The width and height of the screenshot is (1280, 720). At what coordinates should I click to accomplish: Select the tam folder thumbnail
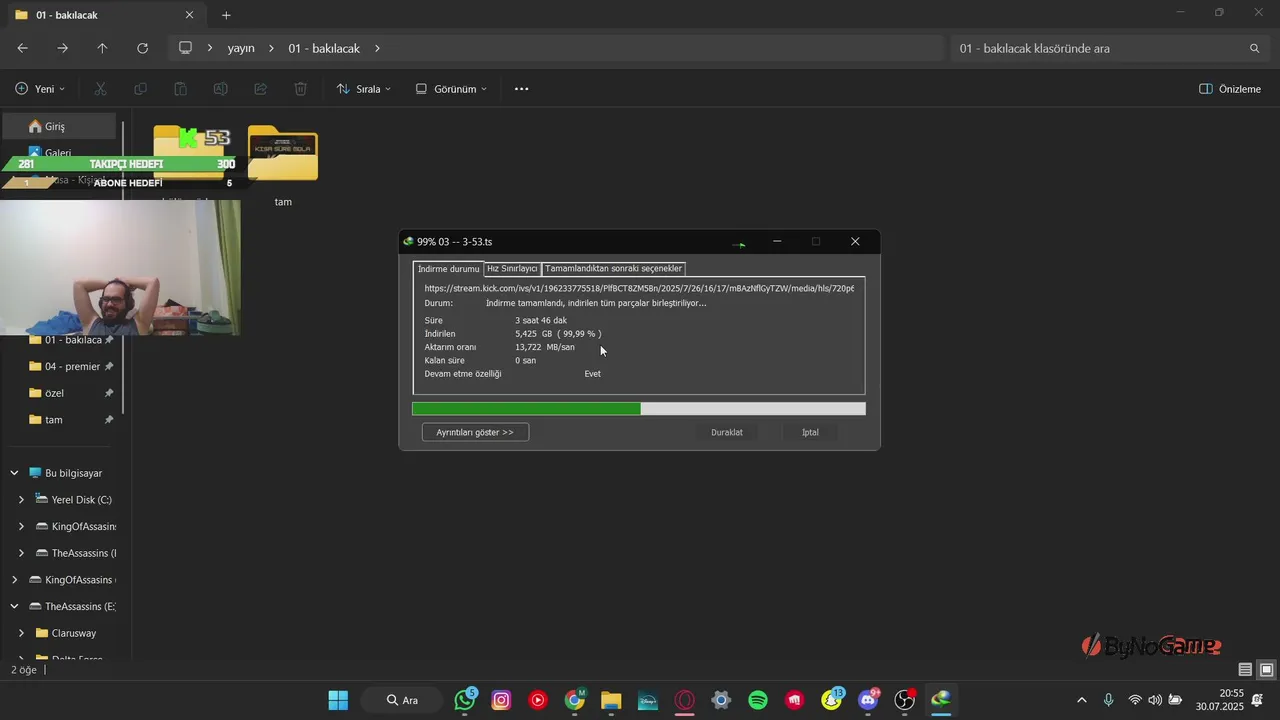(283, 154)
